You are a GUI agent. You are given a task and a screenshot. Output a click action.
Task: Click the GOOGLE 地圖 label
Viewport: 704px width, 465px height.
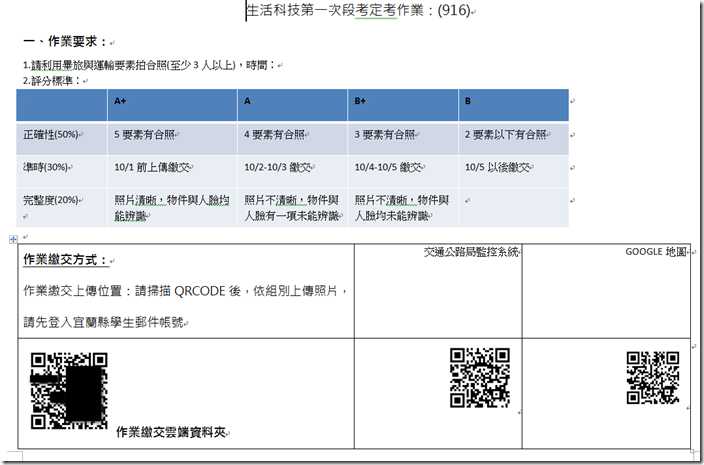pyautogui.click(x=656, y=252)
